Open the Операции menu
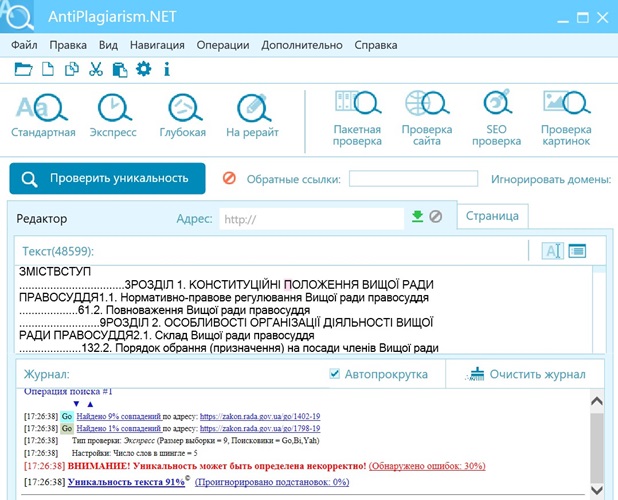The width and height of the screenshot is (618, 500). [x=223, y=45]
